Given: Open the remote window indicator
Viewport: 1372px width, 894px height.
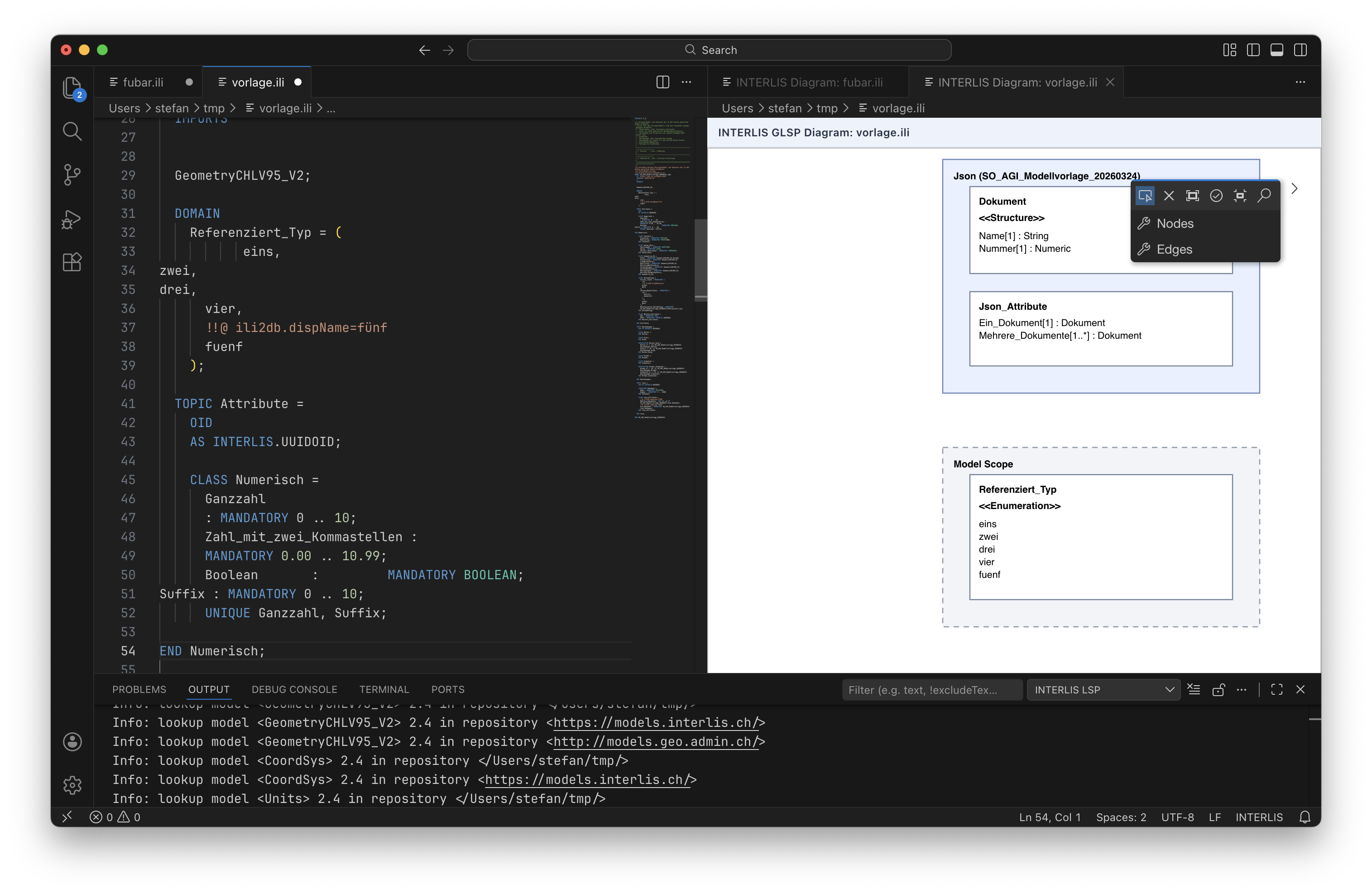Looking at the screenshot, I should pyautogui.click(x=67, y=817).
